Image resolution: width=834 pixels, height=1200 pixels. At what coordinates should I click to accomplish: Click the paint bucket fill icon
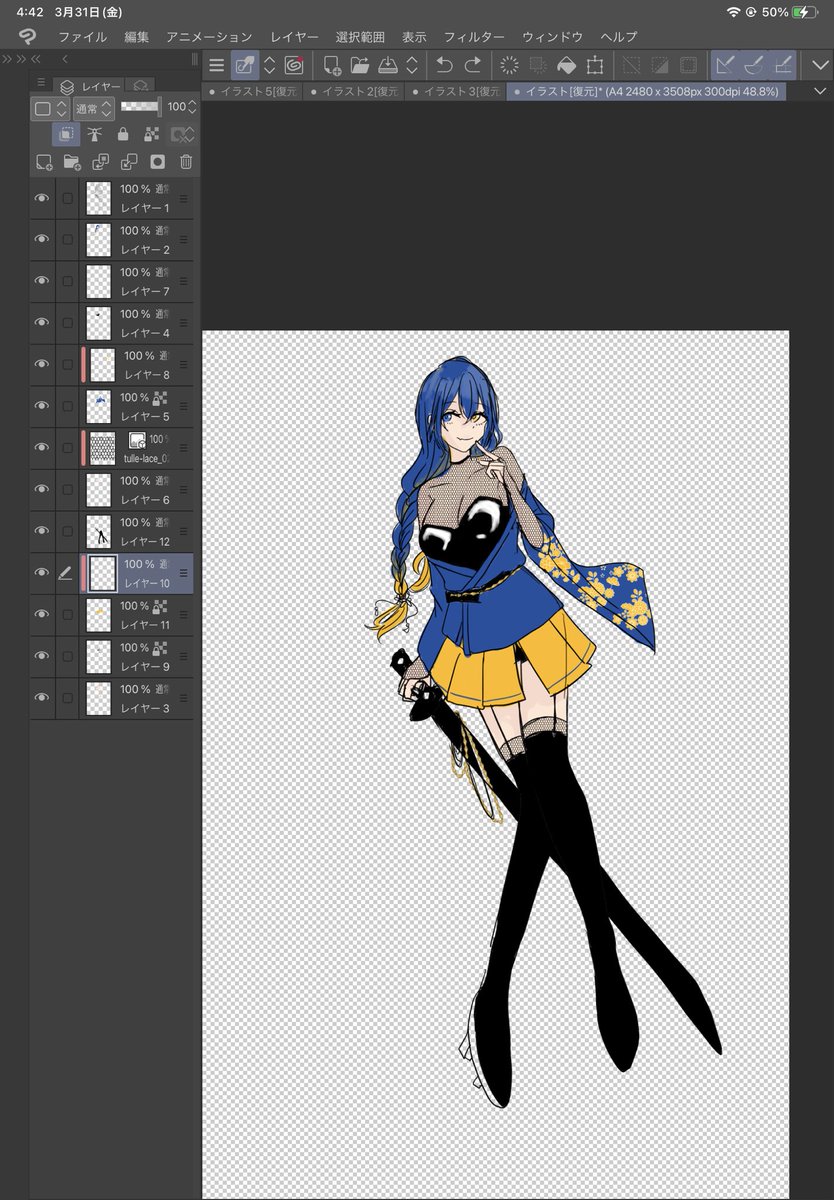(566, 66)
